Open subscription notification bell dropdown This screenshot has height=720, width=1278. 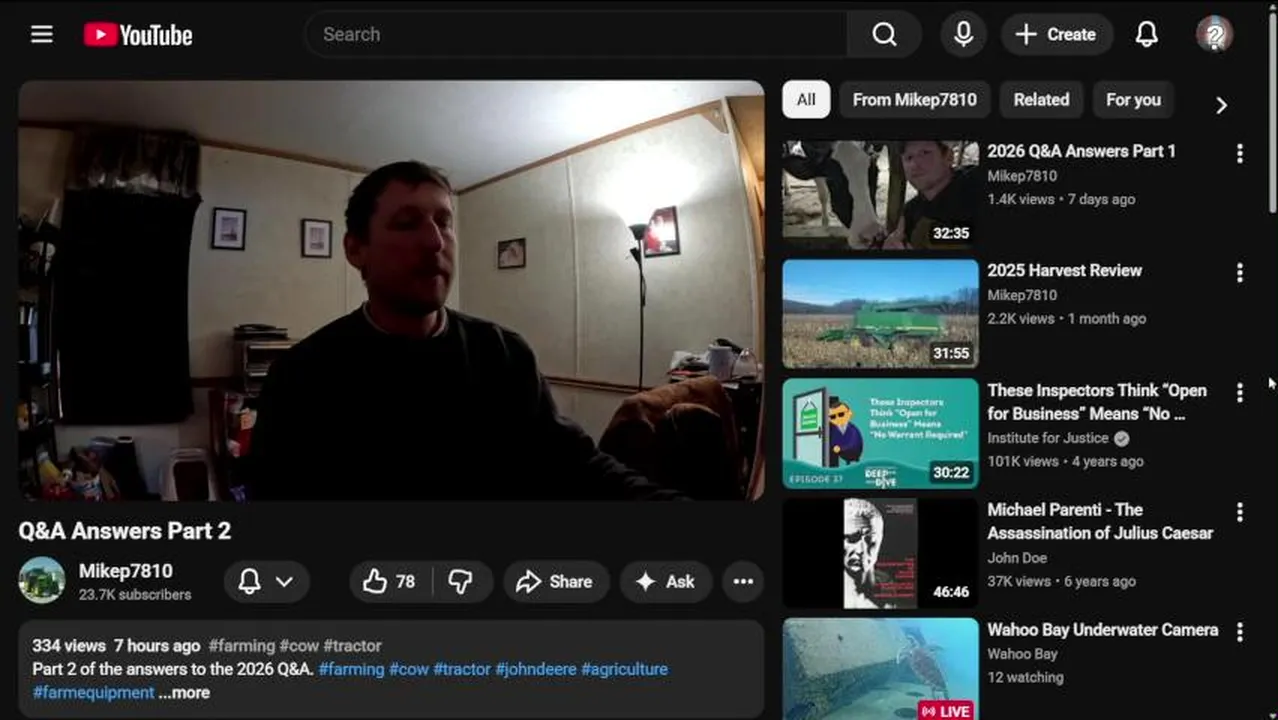tap(266, 581)
